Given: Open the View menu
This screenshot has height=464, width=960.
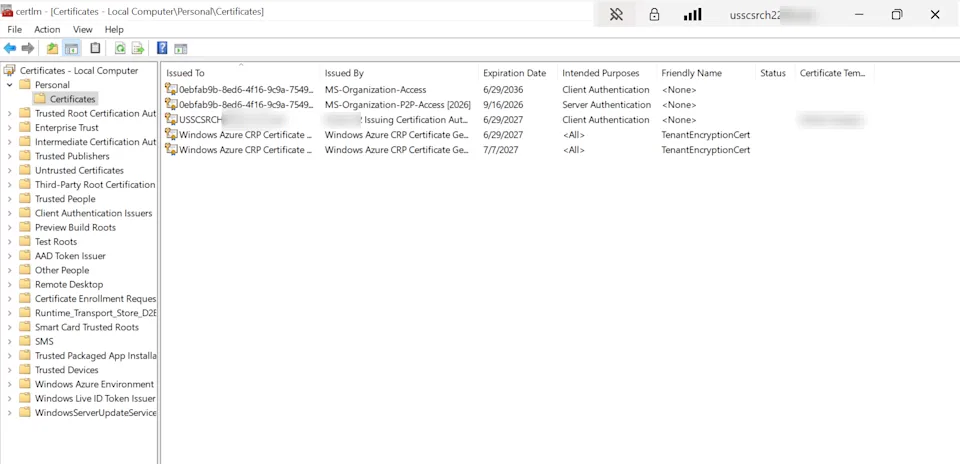Looking at the screenshot, I should tap(83, 29).
